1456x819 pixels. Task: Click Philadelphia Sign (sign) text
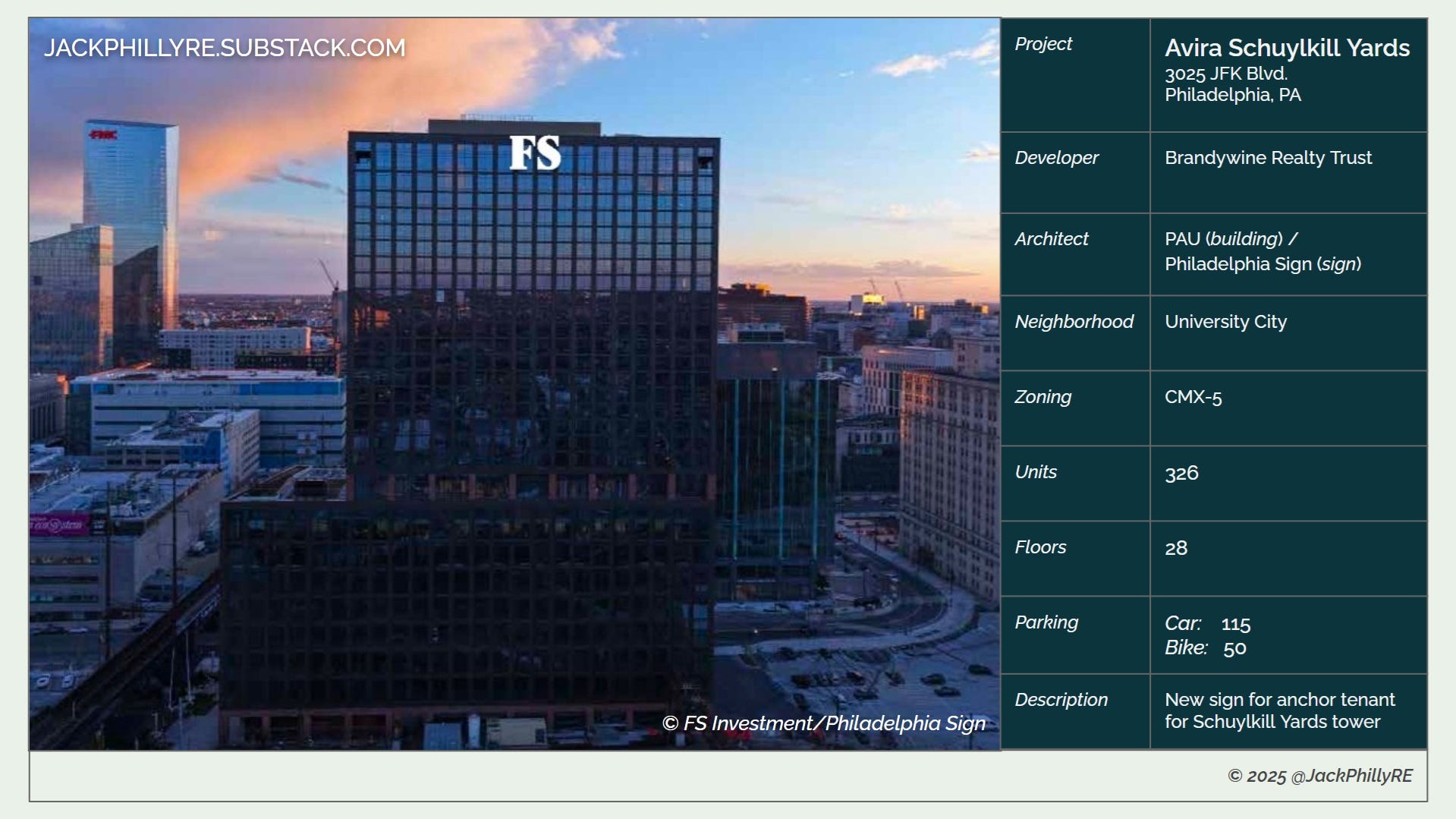pyautogui.click(x=1263, y=264)
